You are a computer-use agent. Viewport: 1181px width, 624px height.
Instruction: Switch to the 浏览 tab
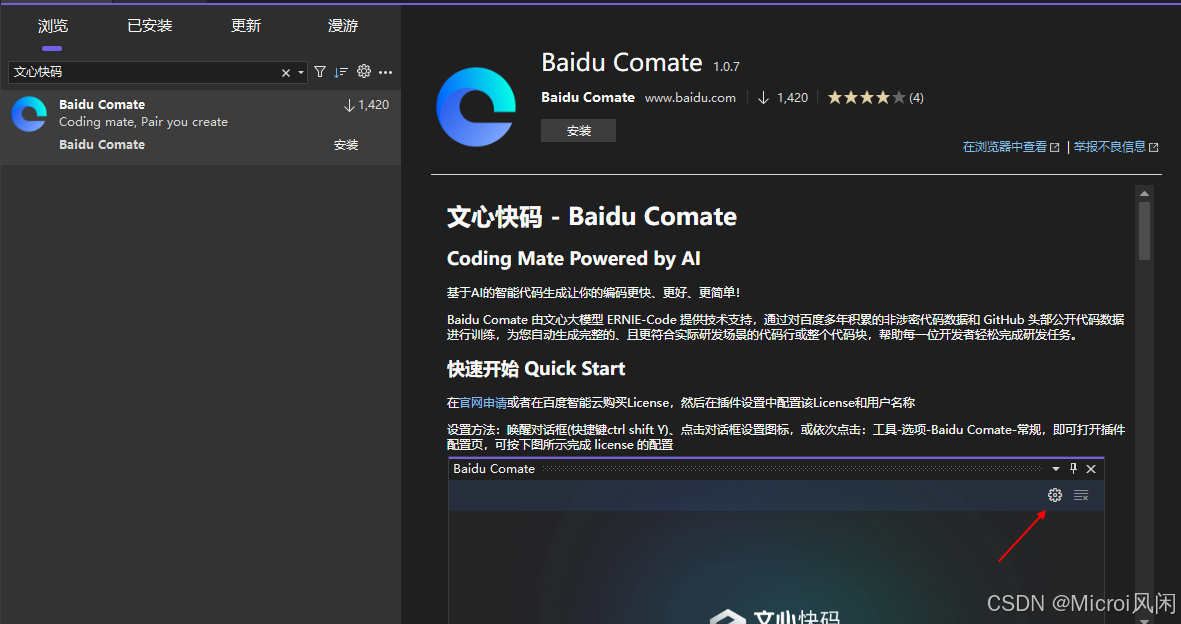click(53, 26)
